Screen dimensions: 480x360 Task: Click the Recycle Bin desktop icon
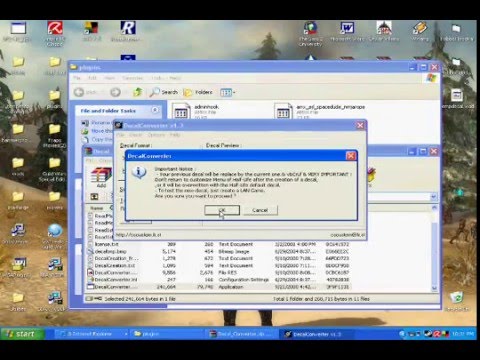click(x=457, y=301)
